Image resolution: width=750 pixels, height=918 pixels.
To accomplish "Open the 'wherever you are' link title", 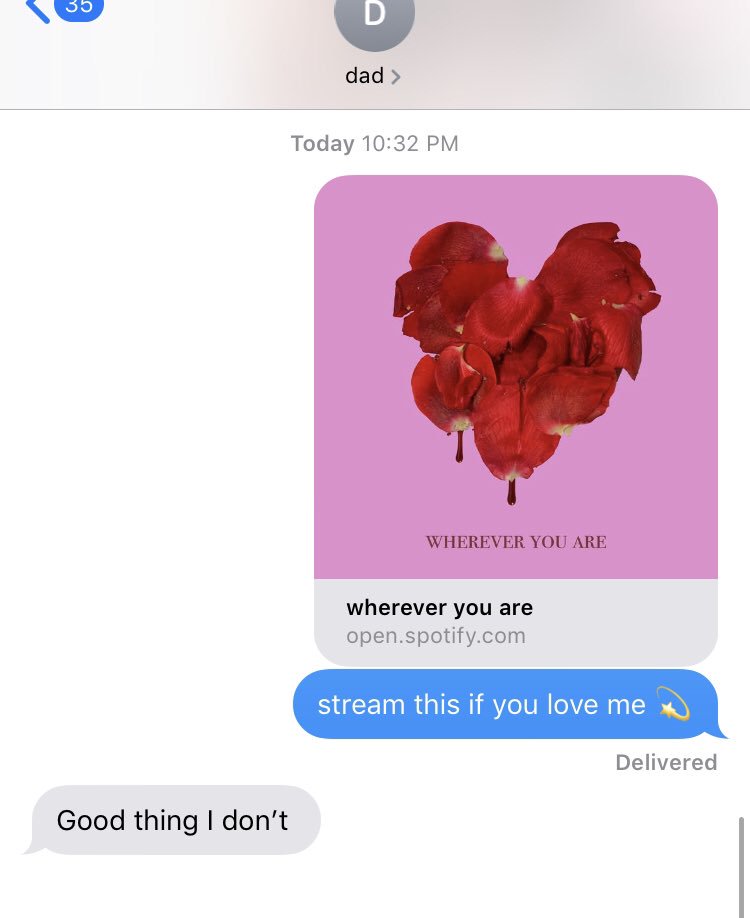I will [x=439, y=608].
